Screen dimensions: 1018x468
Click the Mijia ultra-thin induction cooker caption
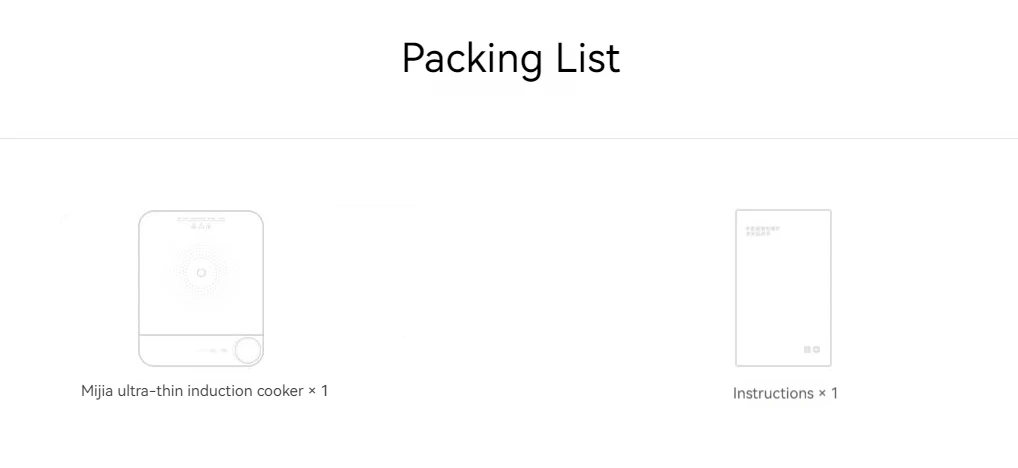click(x=205, y=391)
